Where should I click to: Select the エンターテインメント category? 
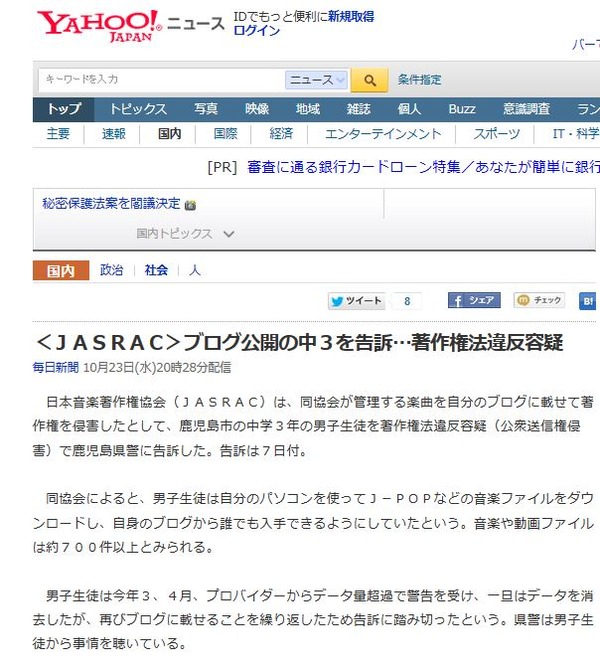point(383,134)
